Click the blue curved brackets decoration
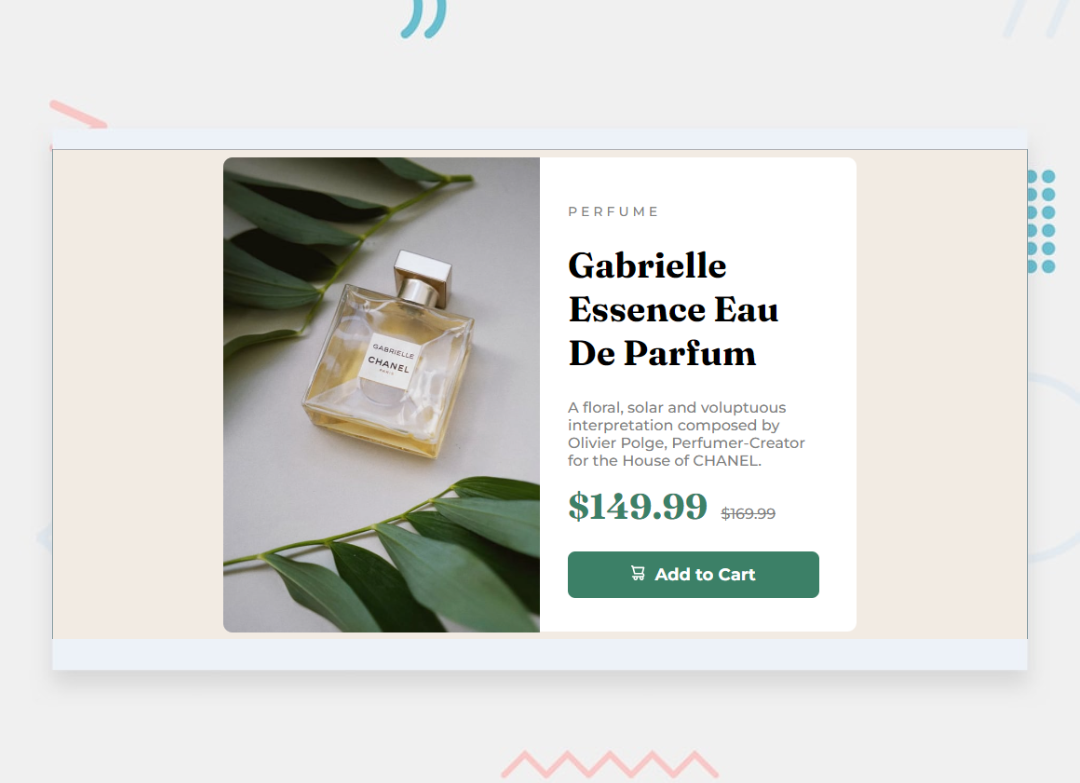 [424, 19]
